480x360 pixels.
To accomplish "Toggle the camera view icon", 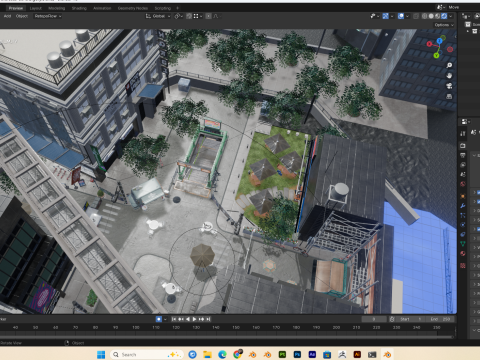I will click(x=449, y=86).
